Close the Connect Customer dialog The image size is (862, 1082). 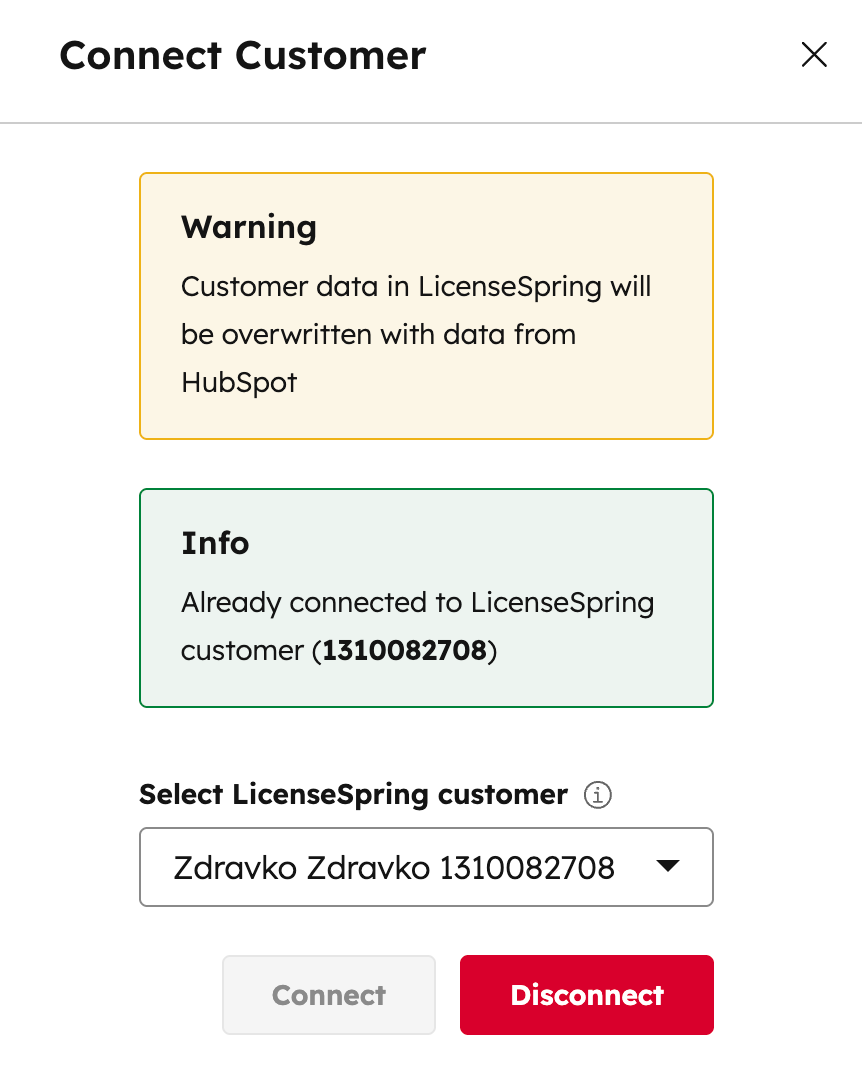point(814,55)
